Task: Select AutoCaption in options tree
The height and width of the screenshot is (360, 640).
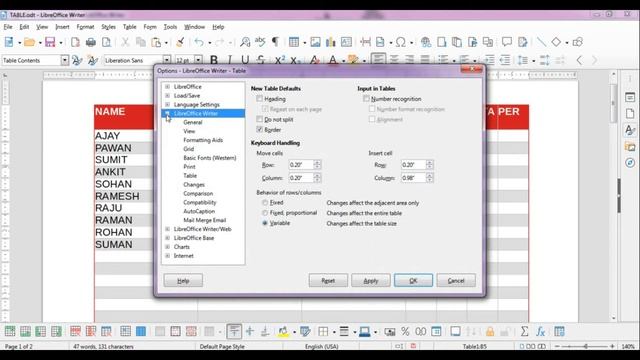Action: tap(199, 211)
